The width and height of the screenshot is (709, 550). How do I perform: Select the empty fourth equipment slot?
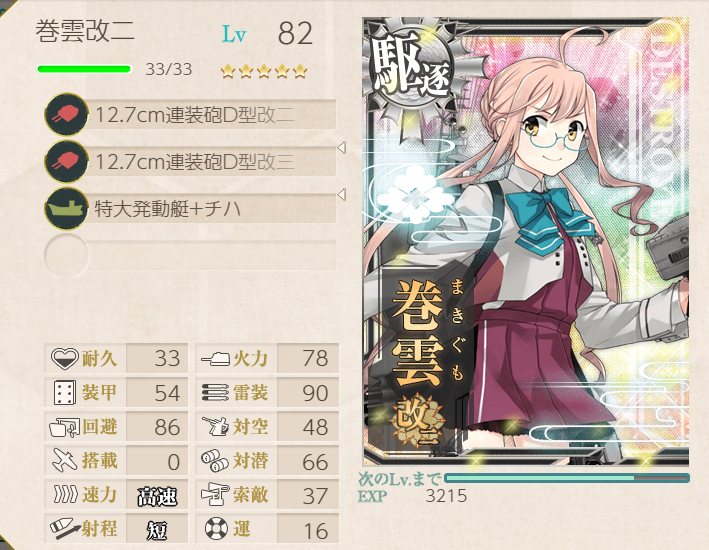[190, 256]
